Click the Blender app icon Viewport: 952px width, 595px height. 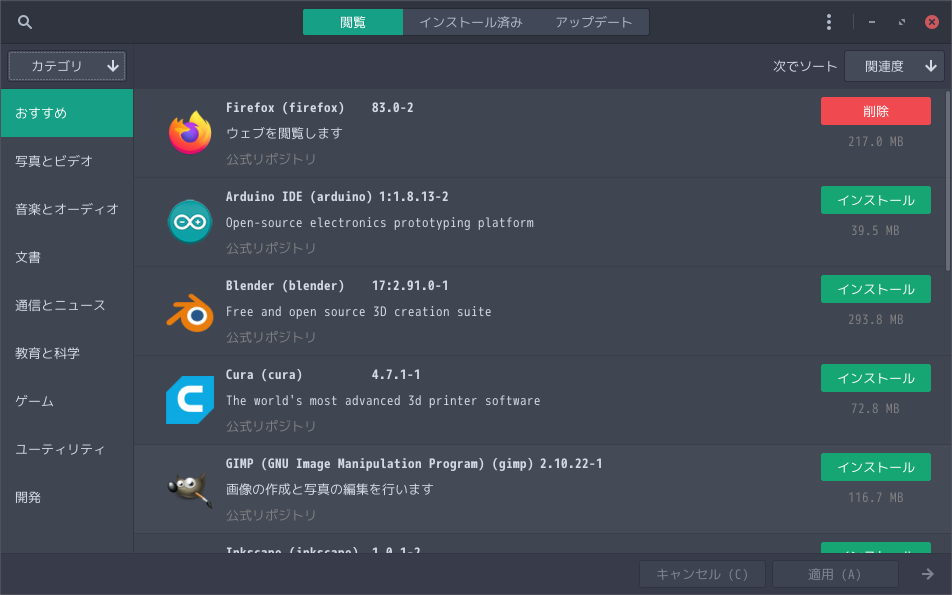pyautogui.click(x=190, y=313)
